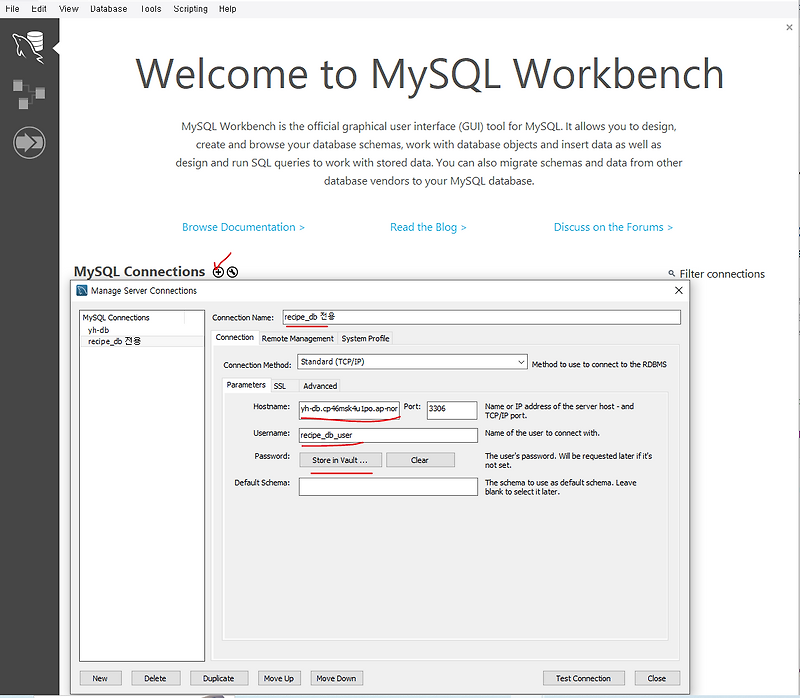Click the Test Connection button

[x=583, y=677]
